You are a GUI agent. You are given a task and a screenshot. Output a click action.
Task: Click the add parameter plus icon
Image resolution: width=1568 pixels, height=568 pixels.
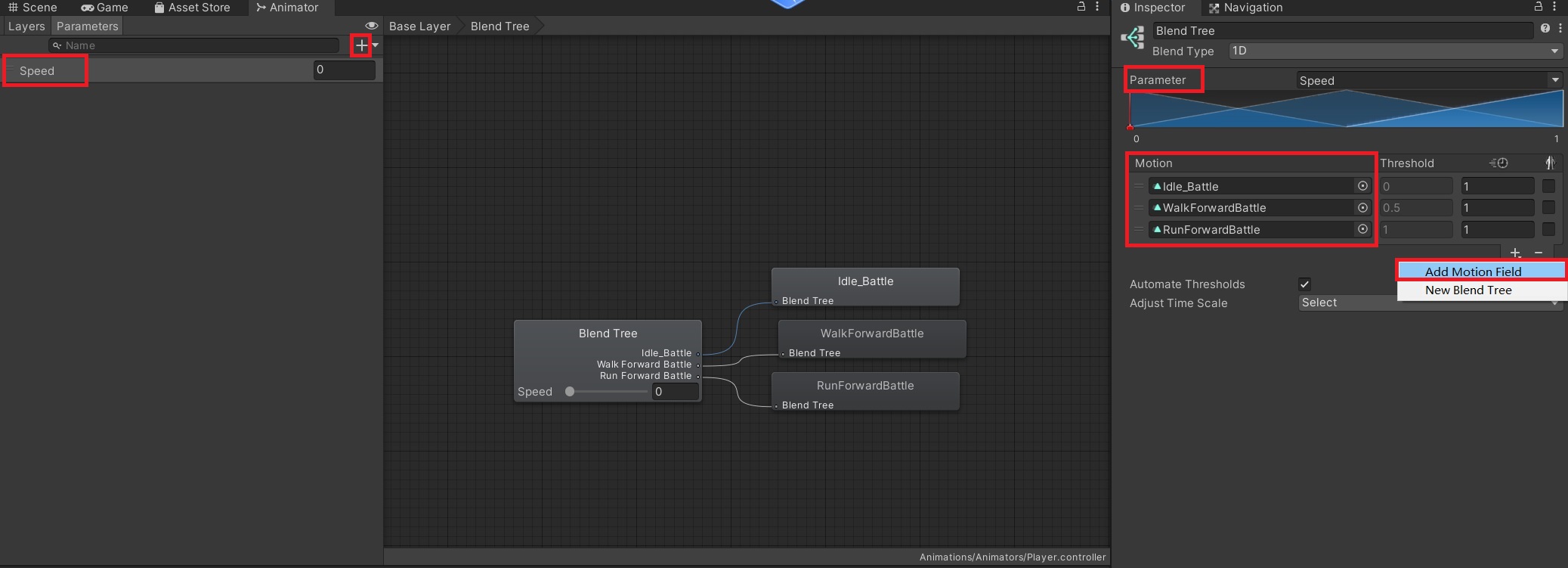coord(362,46)
